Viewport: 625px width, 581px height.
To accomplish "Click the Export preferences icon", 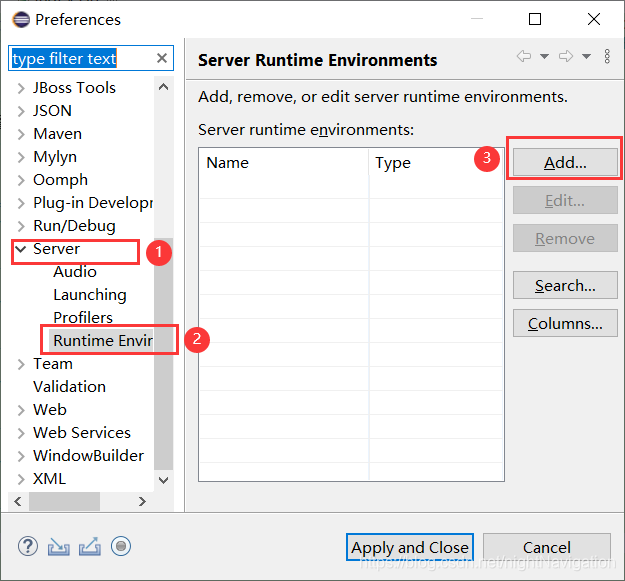I will click(x=90, y=546).
